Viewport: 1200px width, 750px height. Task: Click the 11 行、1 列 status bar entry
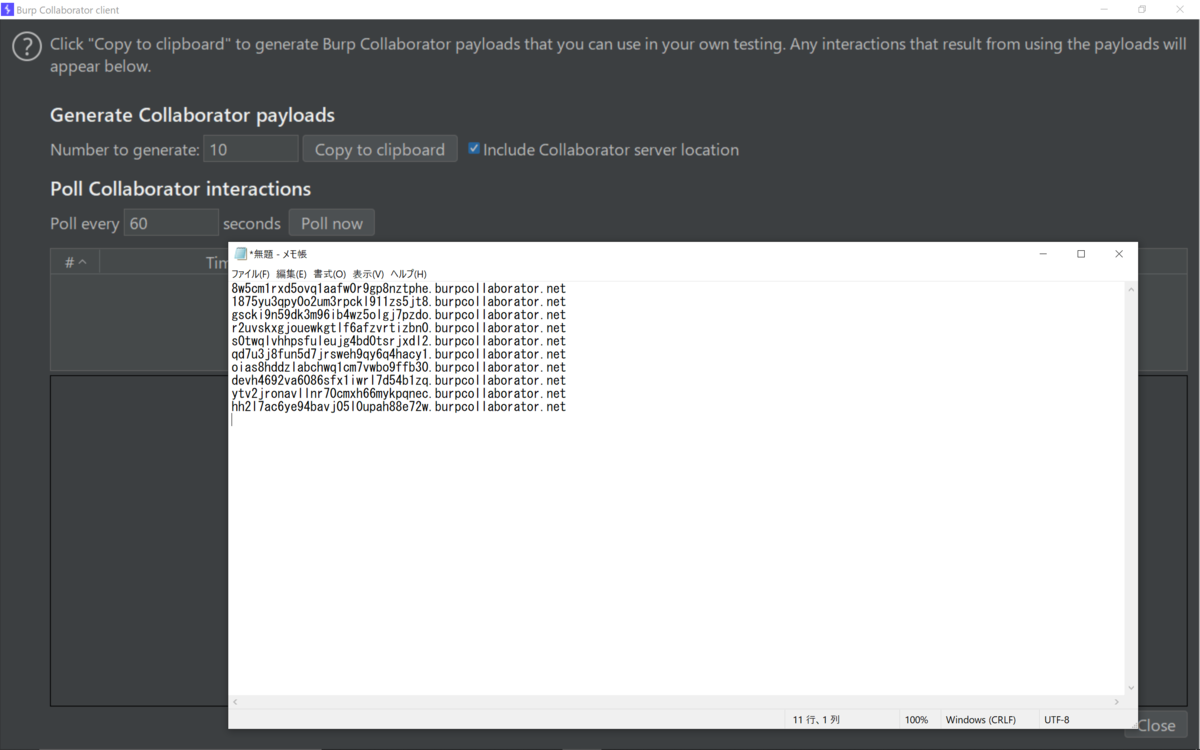click(816, 720)
